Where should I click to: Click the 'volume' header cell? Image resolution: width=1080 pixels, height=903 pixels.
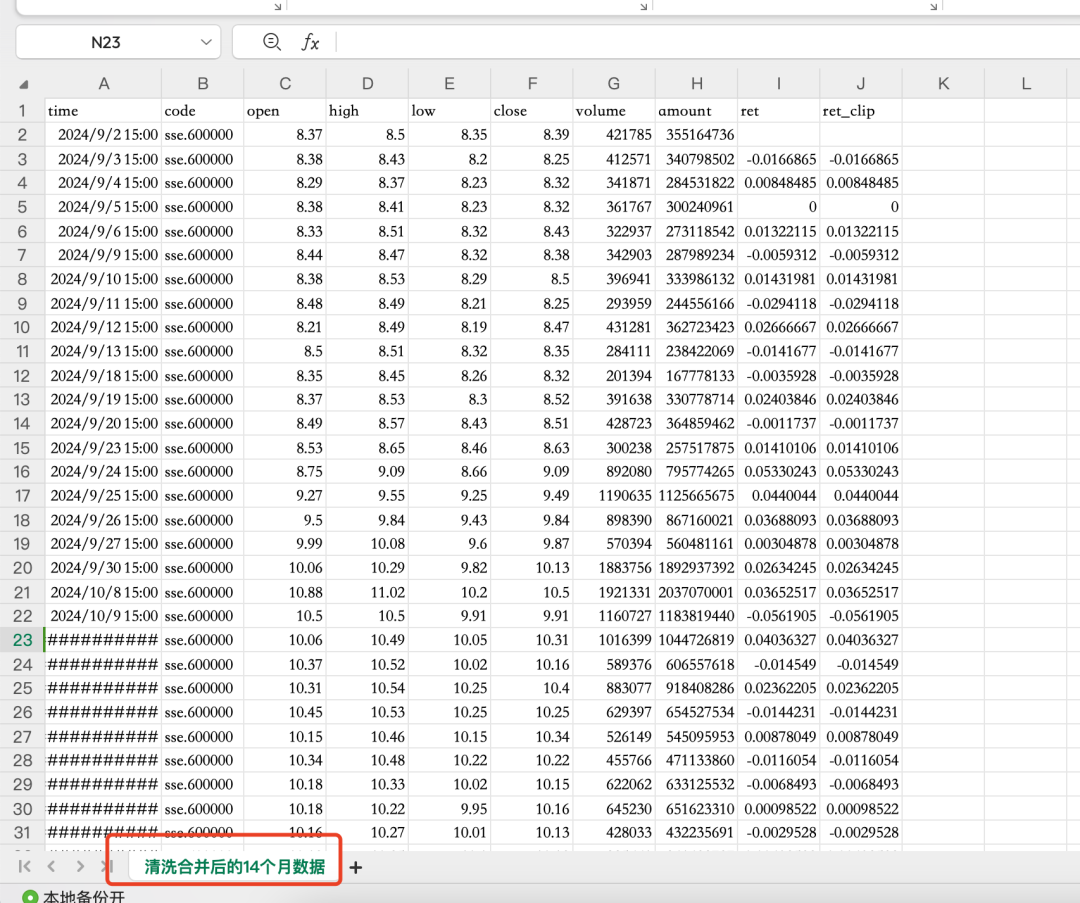tap(614, 111)
